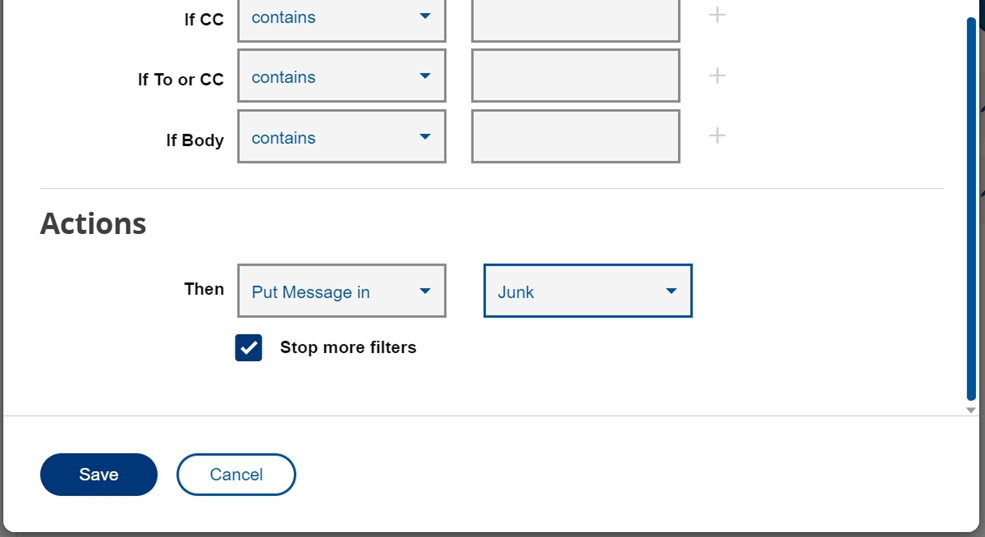Save the filter rule
Screen dimensions: 985x537
(x=99, y=475)
